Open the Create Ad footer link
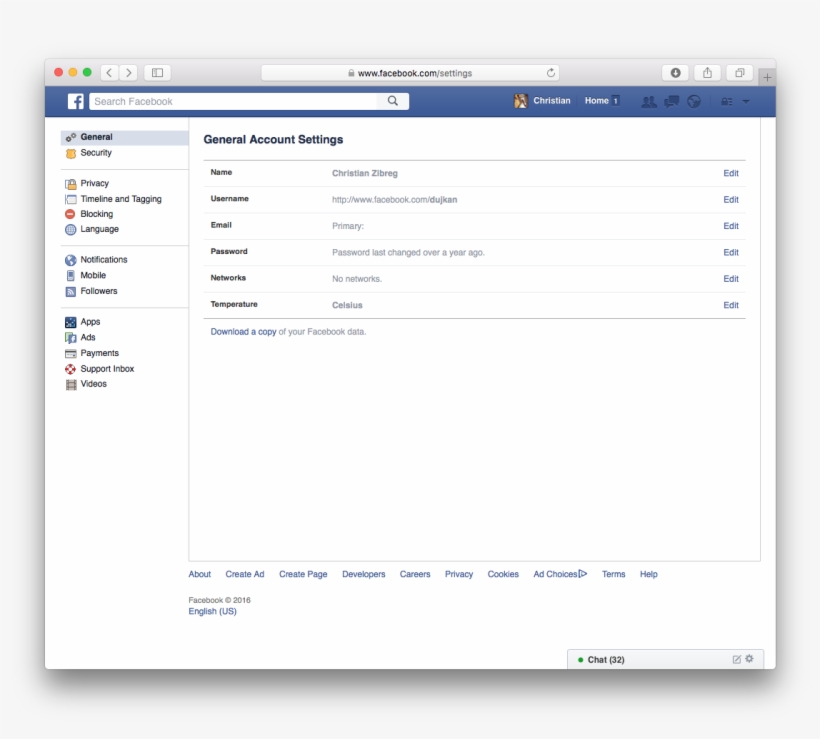 click(245, 574)
